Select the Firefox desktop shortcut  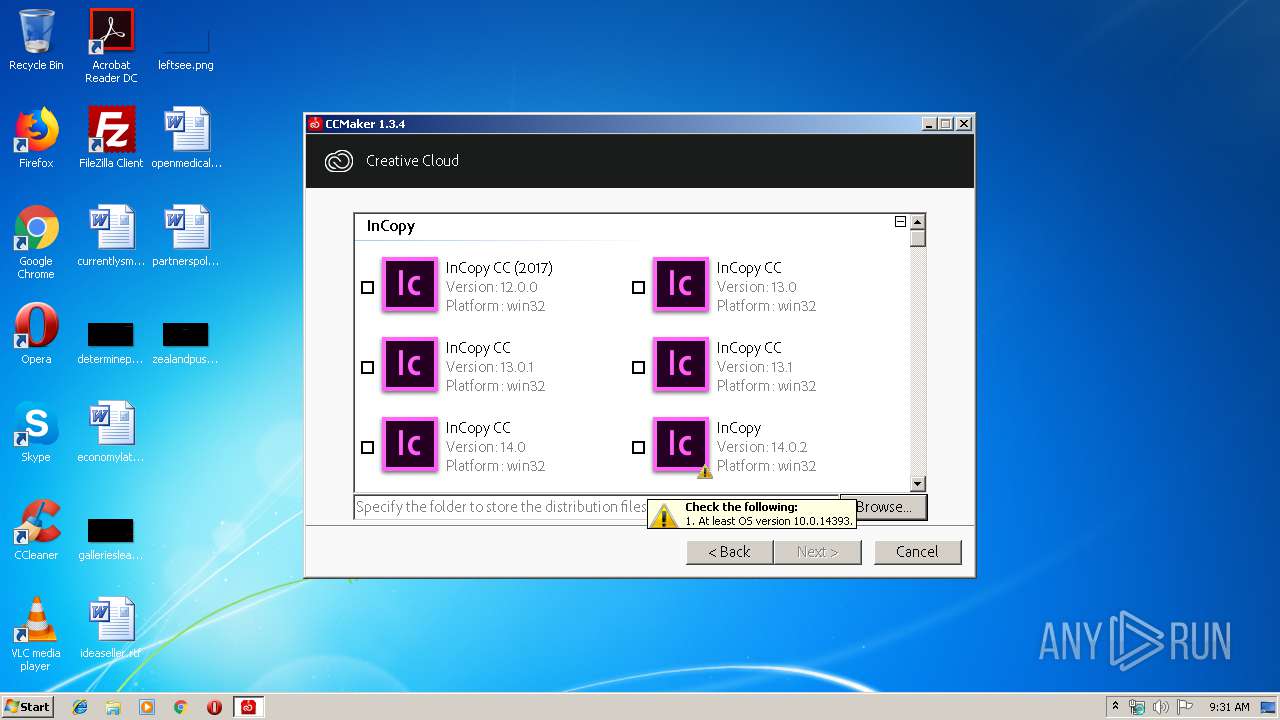(x=36, y=138)
